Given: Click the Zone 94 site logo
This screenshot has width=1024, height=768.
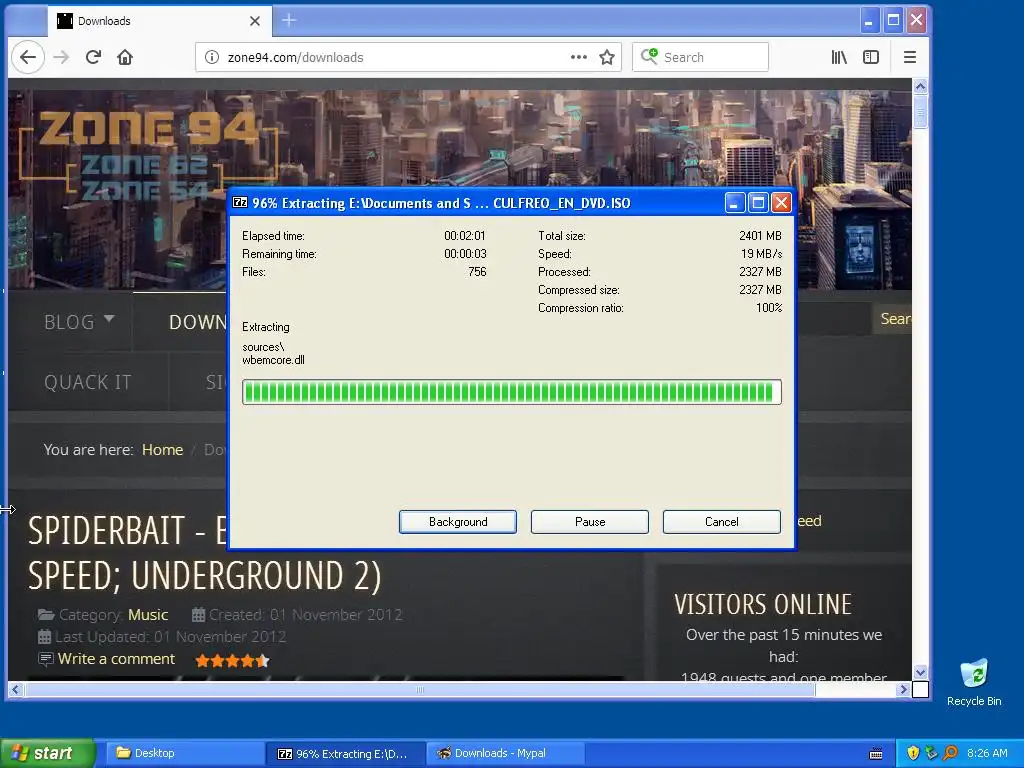Looking at the screenshot, I should click(149, 155).
